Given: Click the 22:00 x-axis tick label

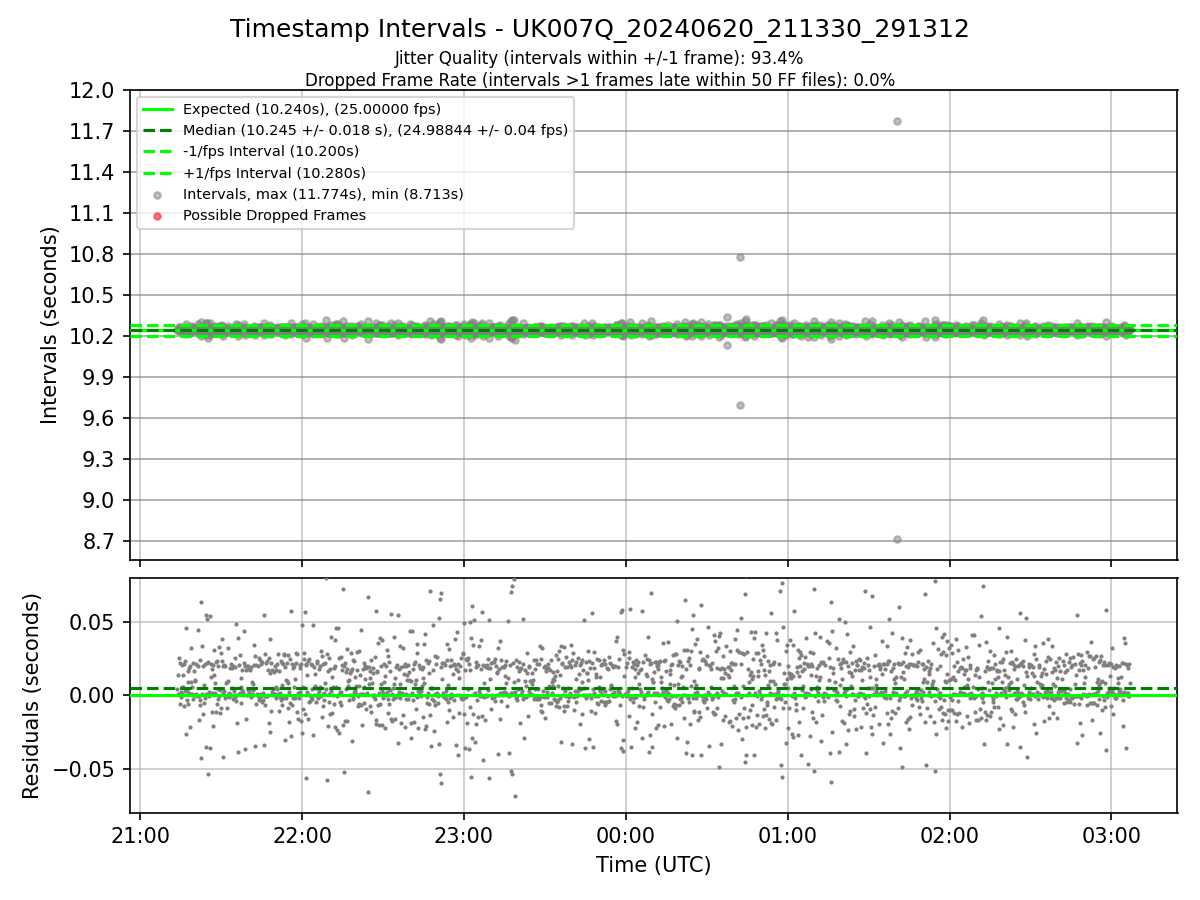Looking at the screenshot, I should pos(302,834).
